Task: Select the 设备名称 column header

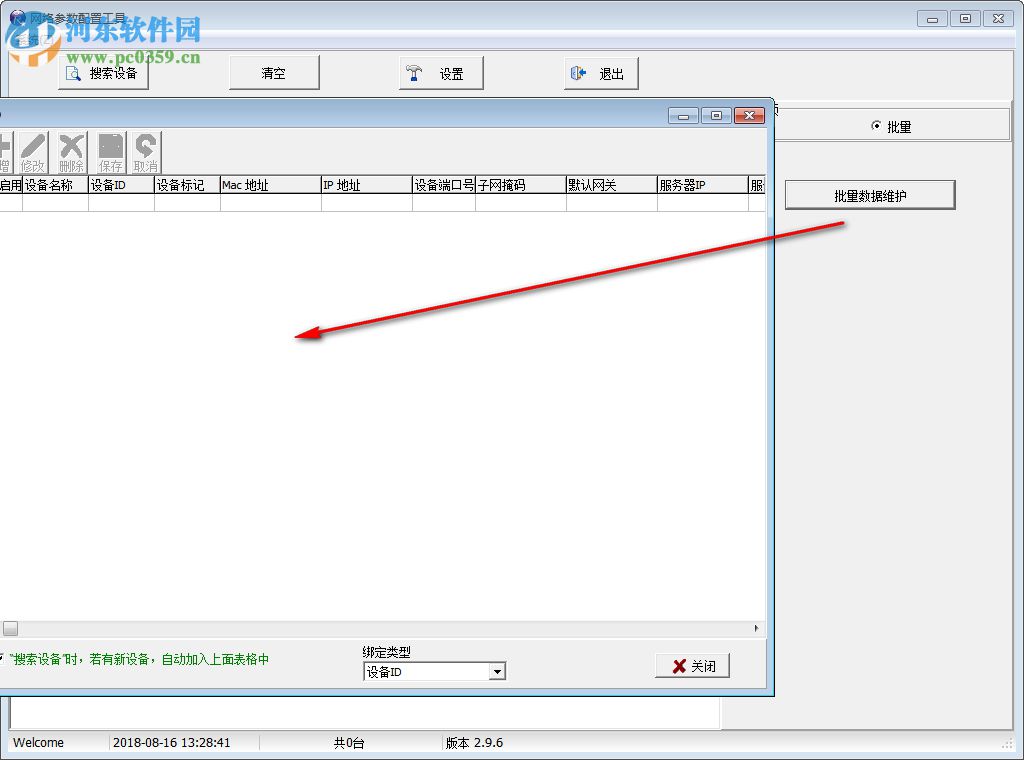Action: click(x=55, y=184)
